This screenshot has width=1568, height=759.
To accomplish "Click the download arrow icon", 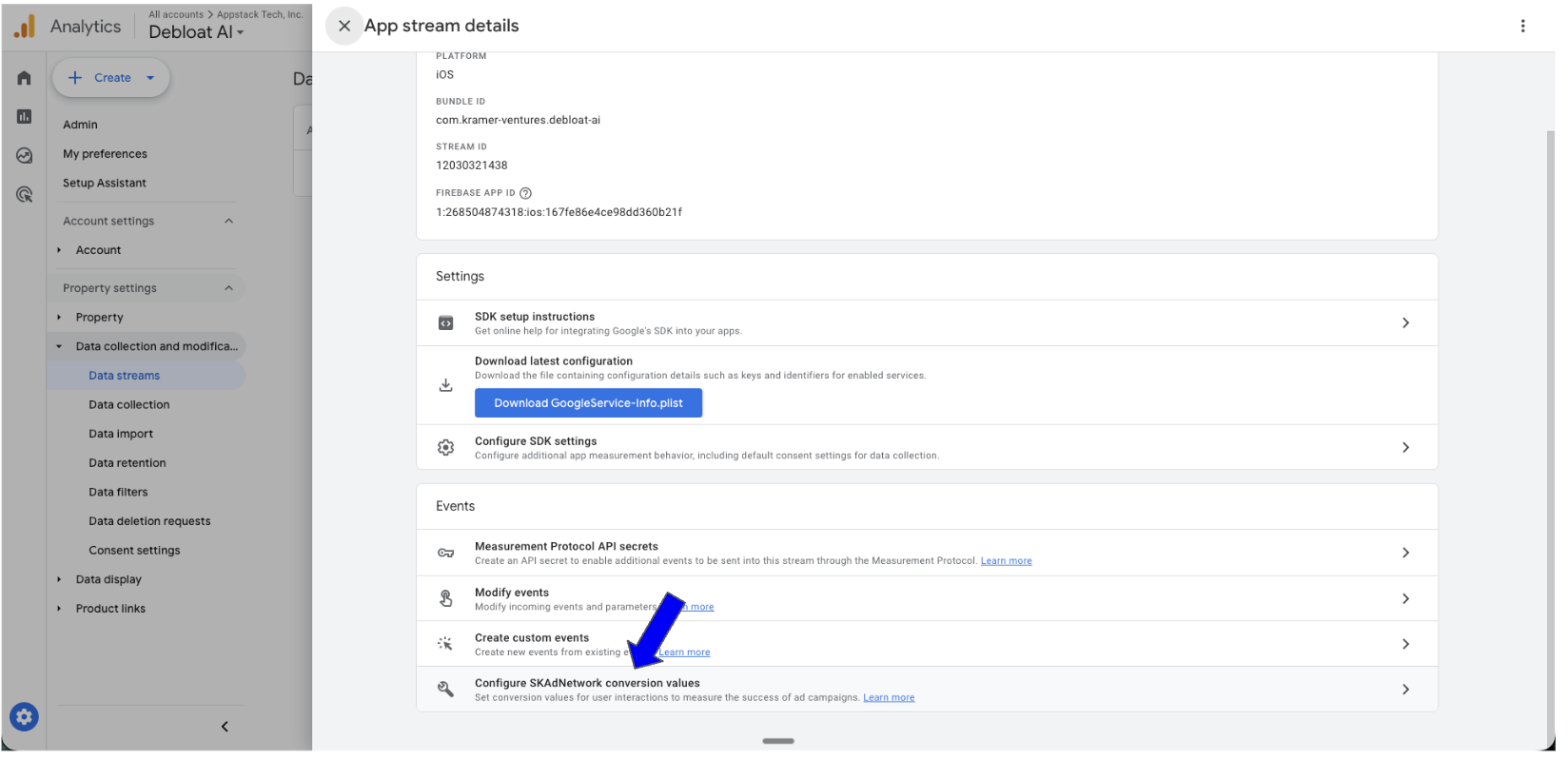I will pyautogui.click(x=445, y=385).
